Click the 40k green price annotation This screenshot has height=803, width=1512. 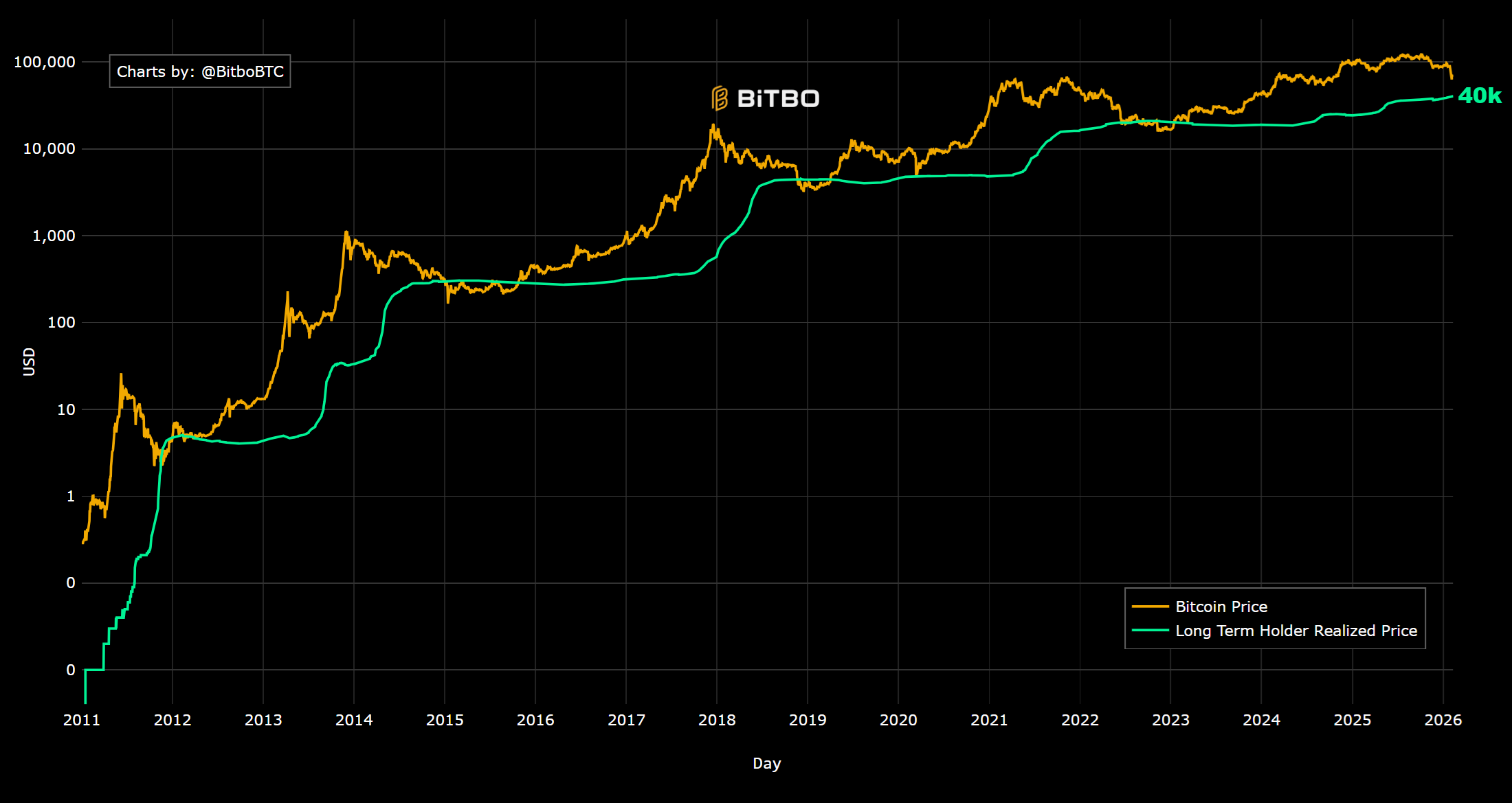pos(1479,95)
